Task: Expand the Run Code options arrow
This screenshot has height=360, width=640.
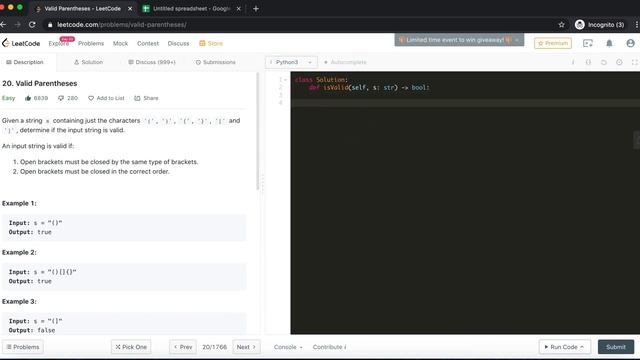Action: coord(582,347)
